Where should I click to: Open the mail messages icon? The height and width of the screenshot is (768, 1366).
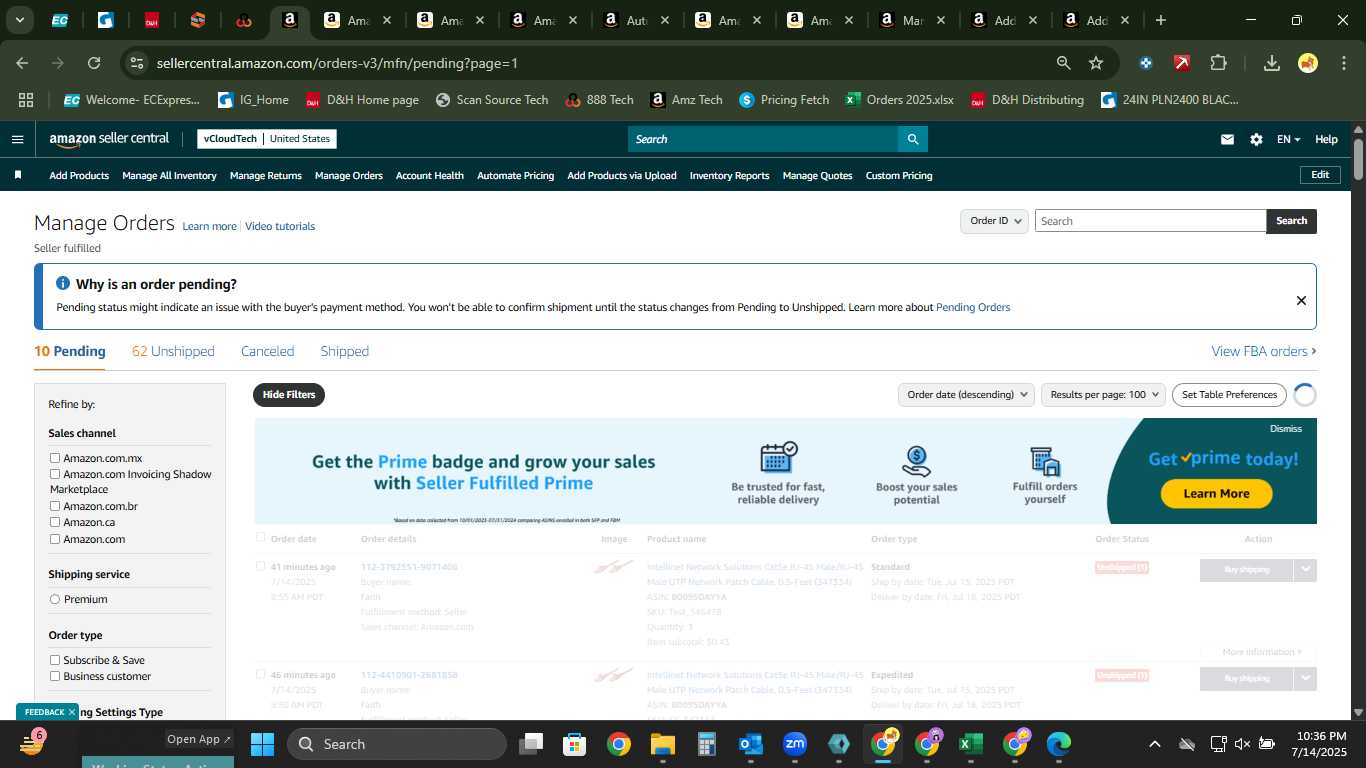pyautogui.click(x=1227, y=140)
